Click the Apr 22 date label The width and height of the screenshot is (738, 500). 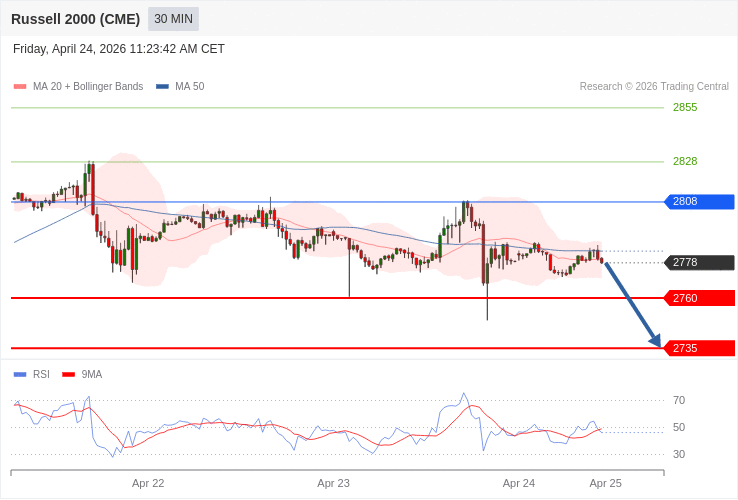click(x=148, y=483)
